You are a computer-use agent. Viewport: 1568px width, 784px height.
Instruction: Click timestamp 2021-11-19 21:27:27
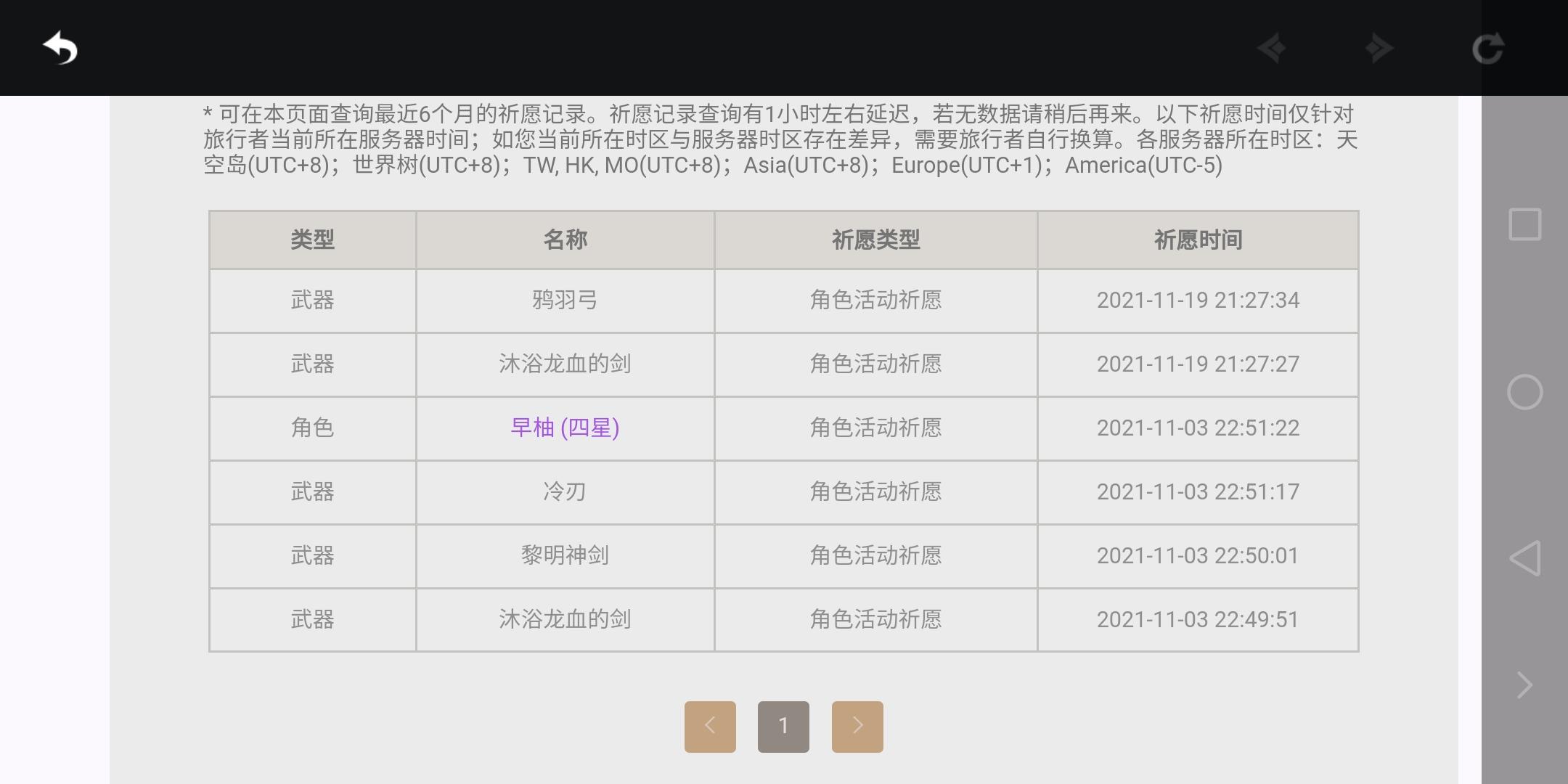point(1199,364)
